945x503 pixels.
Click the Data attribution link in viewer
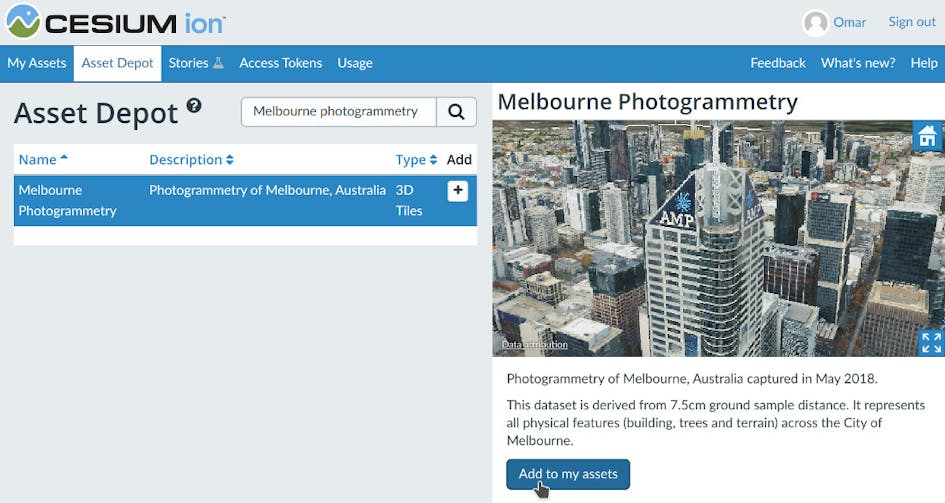coord(535,345)
